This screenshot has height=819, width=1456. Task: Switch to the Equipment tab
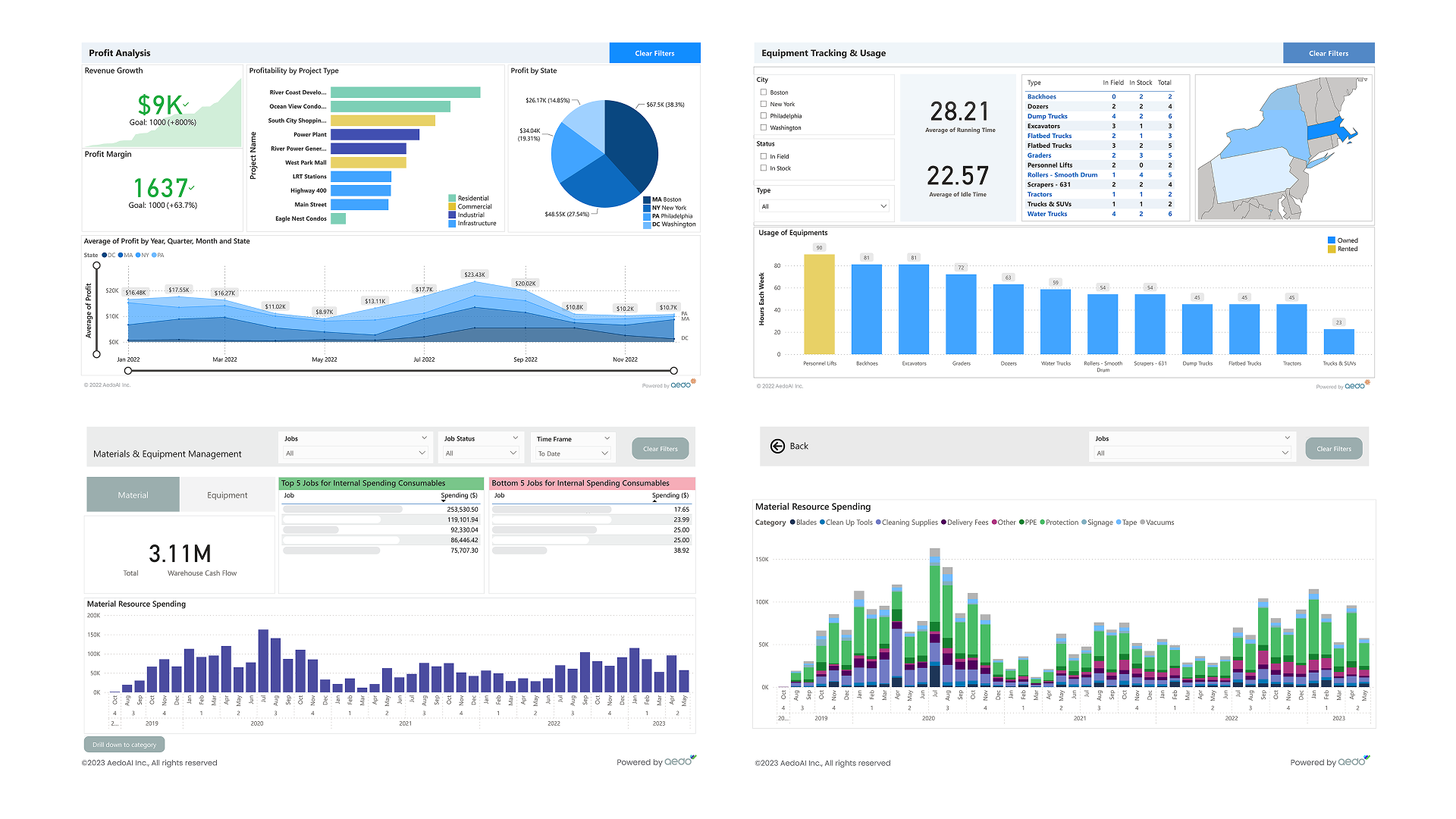(x=227, y=495)
